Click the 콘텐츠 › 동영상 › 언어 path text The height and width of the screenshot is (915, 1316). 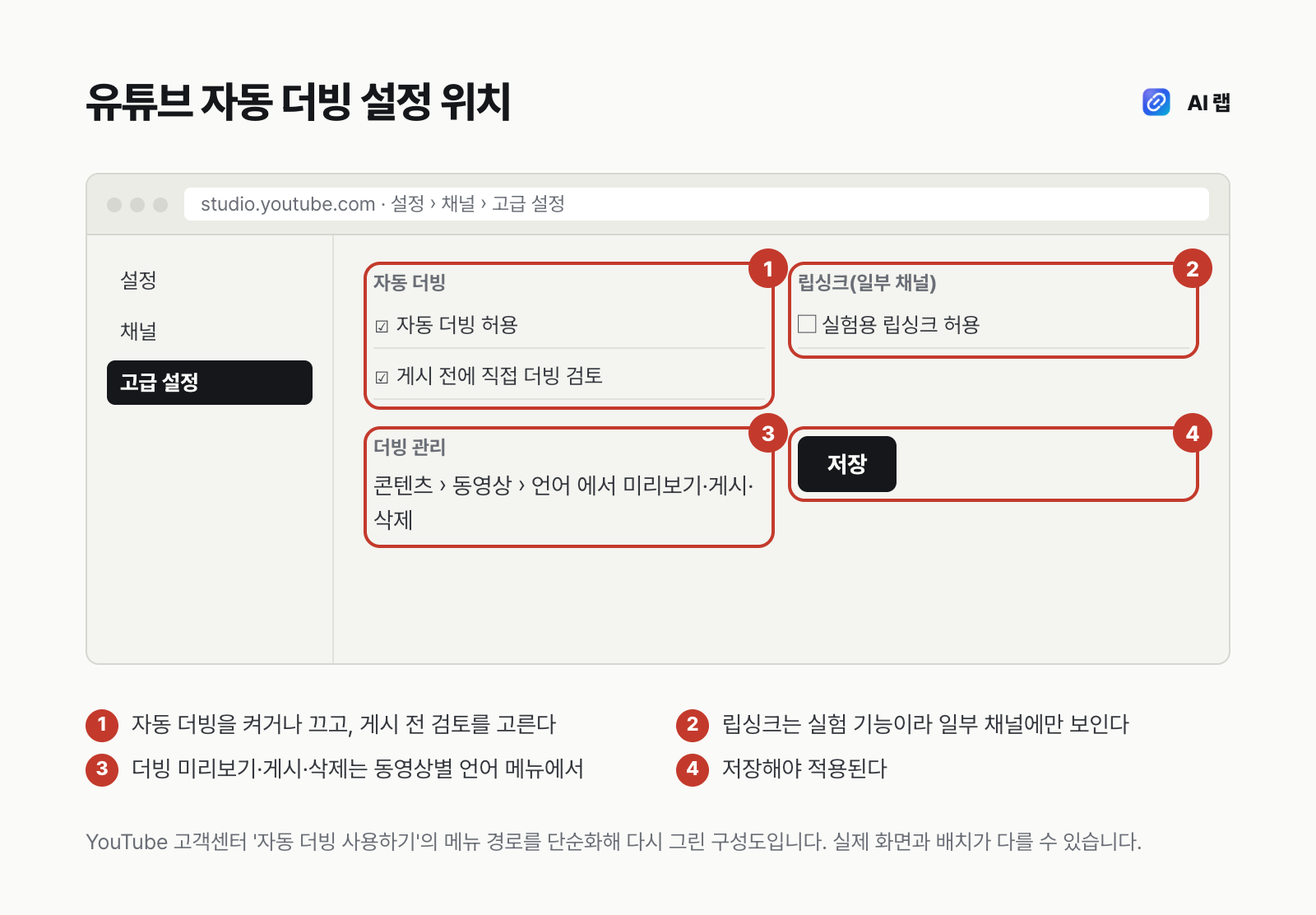(x=473, y=485)
